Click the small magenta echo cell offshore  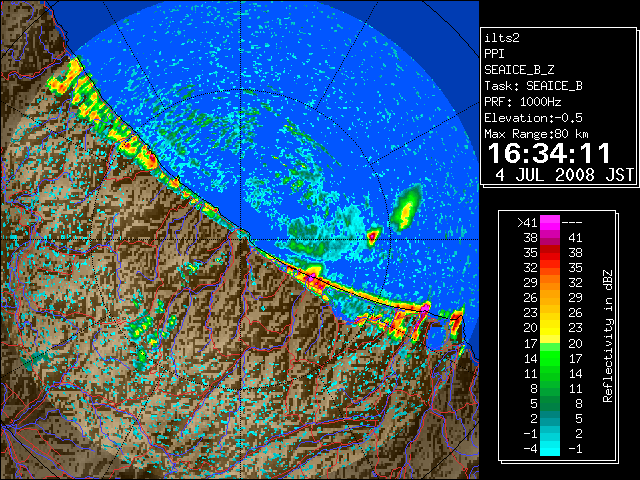[x=372, y=236]
